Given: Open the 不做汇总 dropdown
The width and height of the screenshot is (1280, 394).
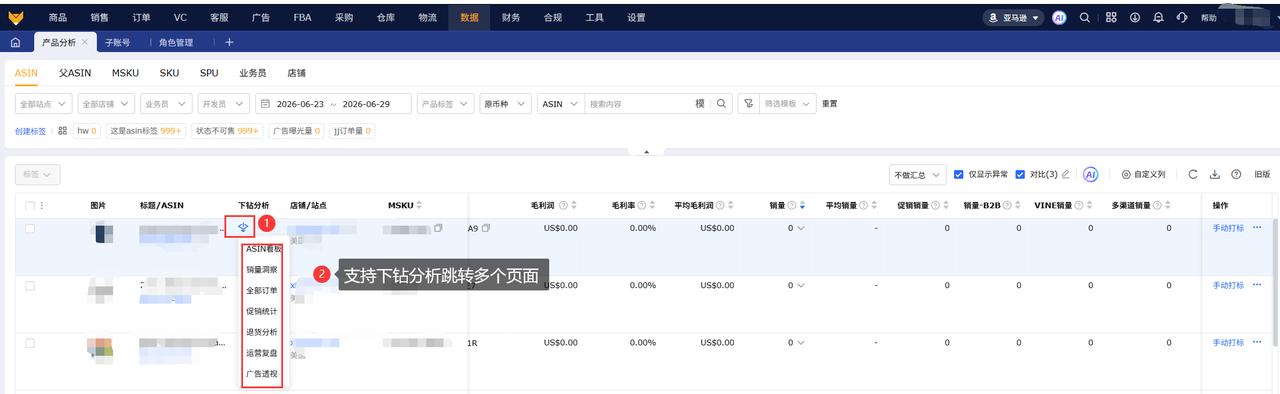Looking at the screenshot, I should pyautogui.click(x=918, y=174).
